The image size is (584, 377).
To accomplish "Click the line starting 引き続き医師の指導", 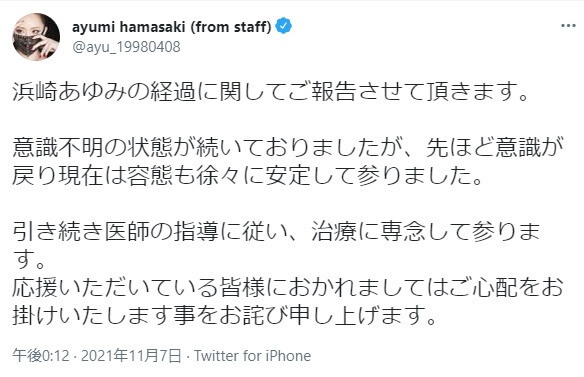I will coord(276,232).
